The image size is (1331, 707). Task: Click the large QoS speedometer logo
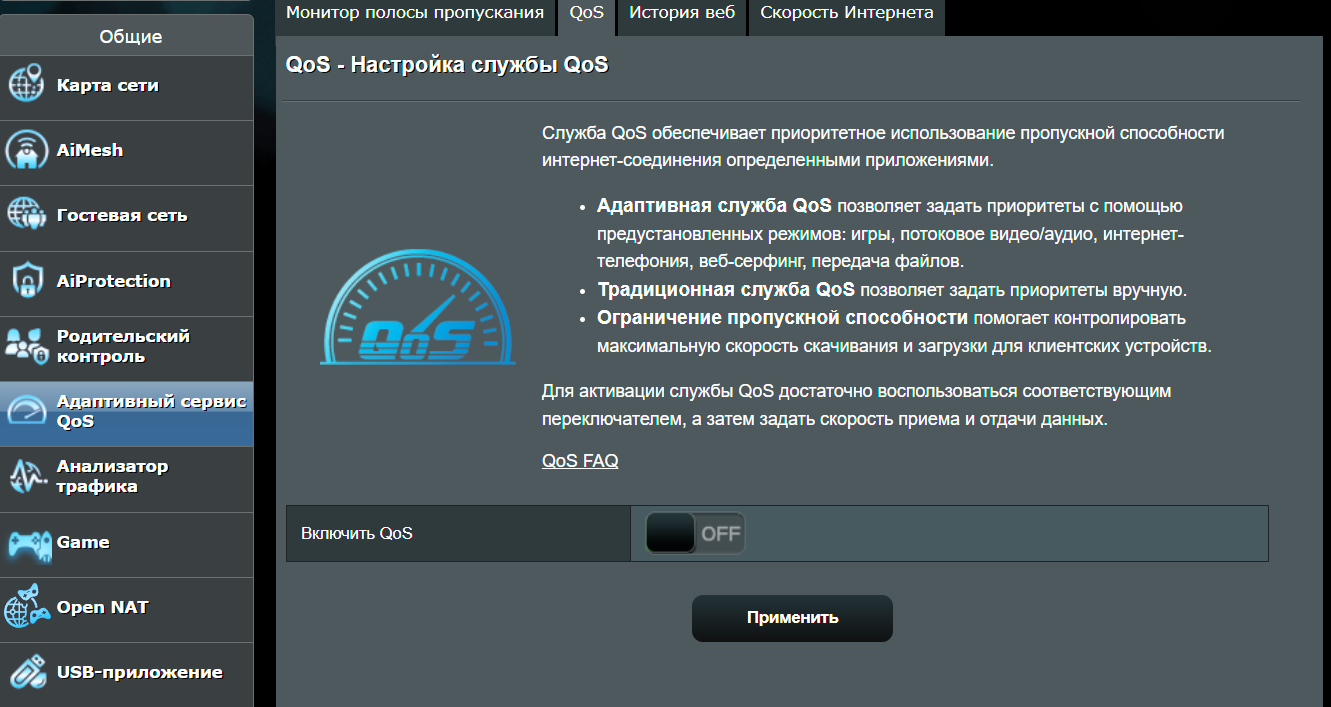click(418, 308)
